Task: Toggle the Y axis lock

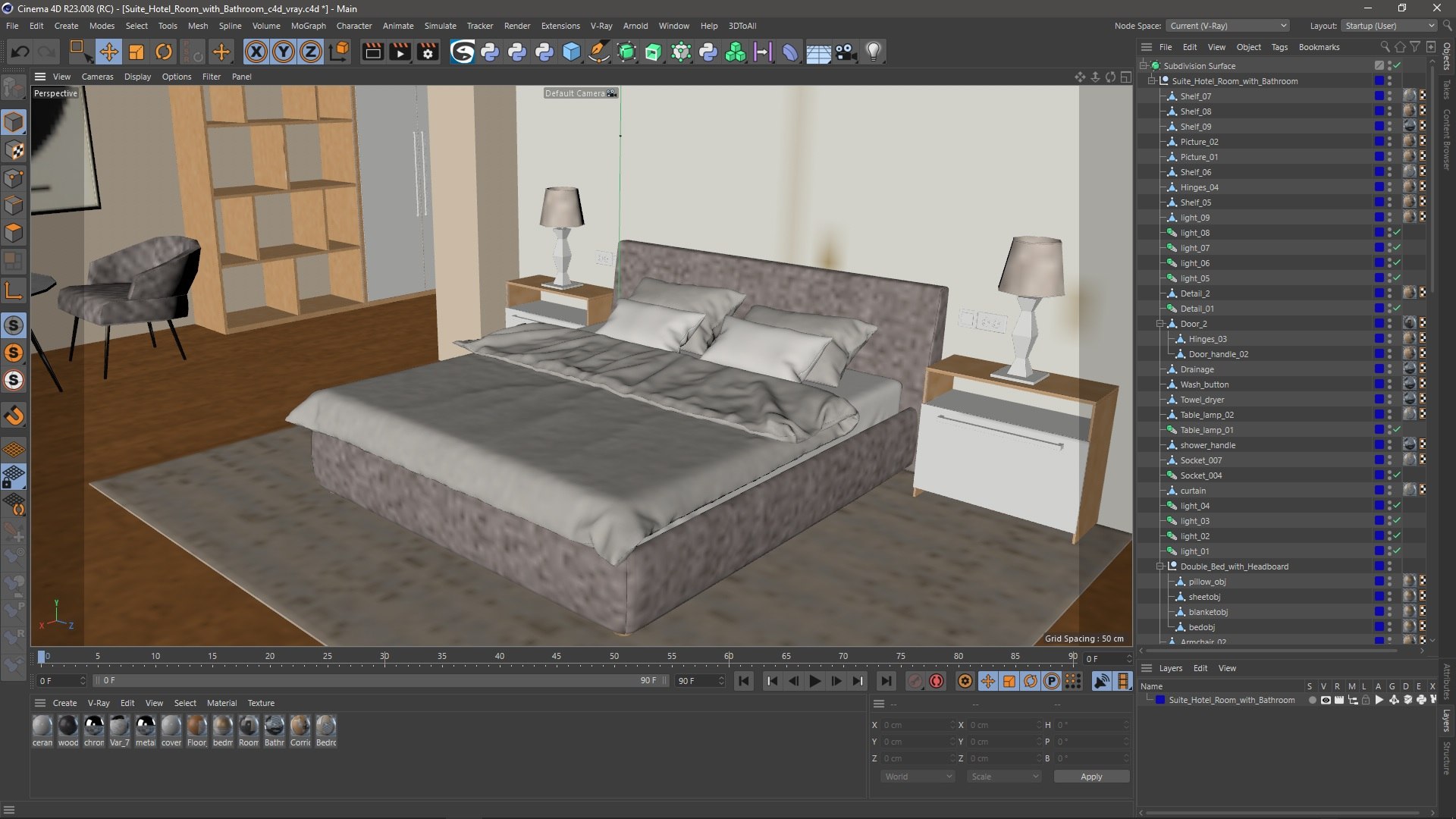Action: pyautogui.click(x=284, y=52)
